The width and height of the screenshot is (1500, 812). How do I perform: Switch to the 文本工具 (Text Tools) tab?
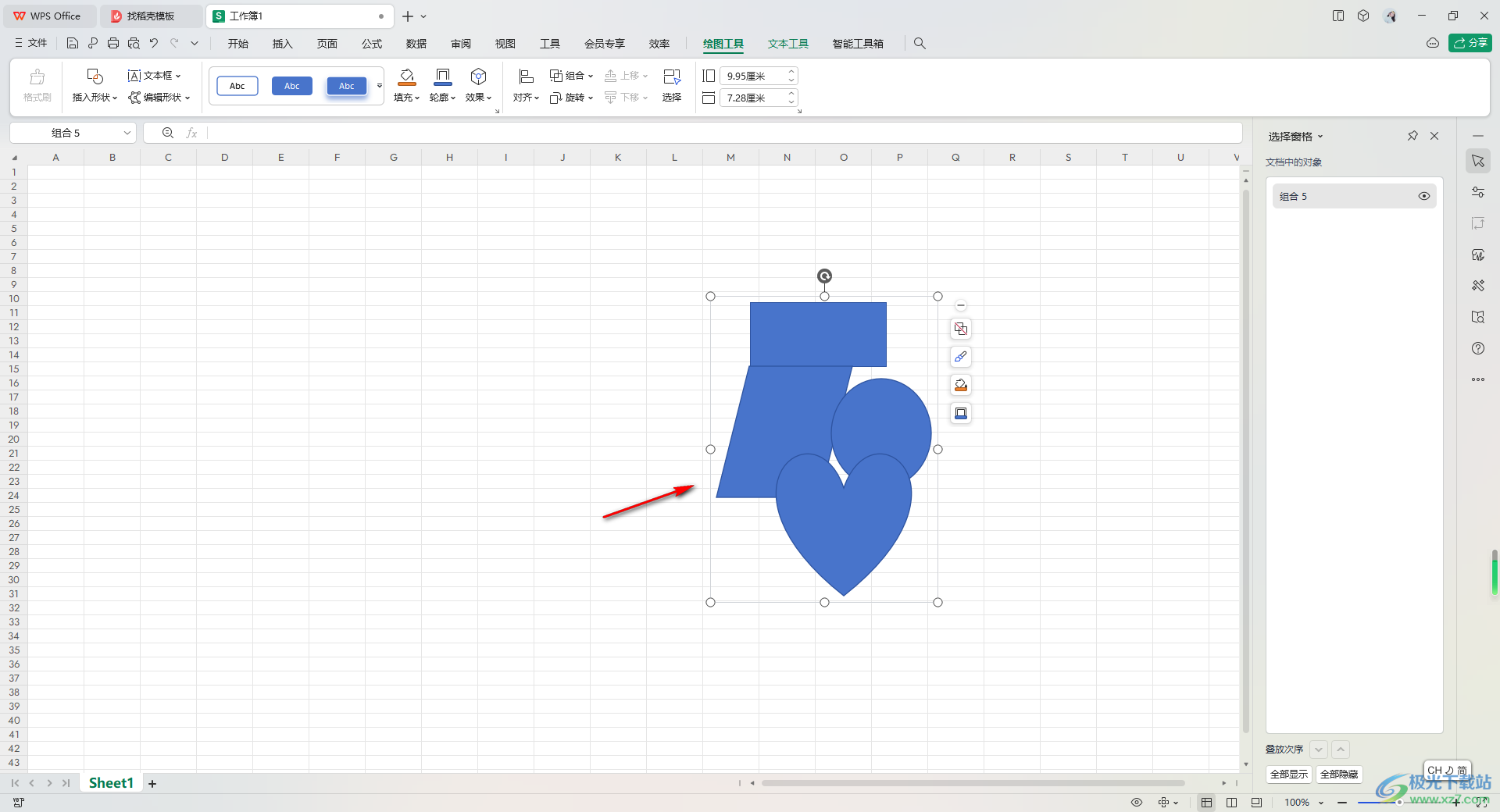click(x=788, y=44)
